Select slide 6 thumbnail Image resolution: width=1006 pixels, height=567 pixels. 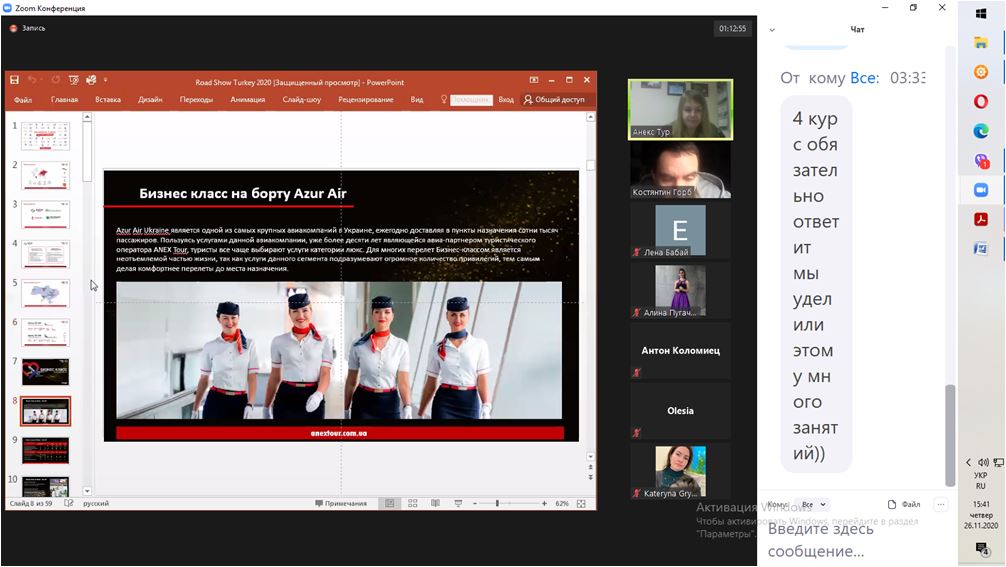(x=46, y=332)
